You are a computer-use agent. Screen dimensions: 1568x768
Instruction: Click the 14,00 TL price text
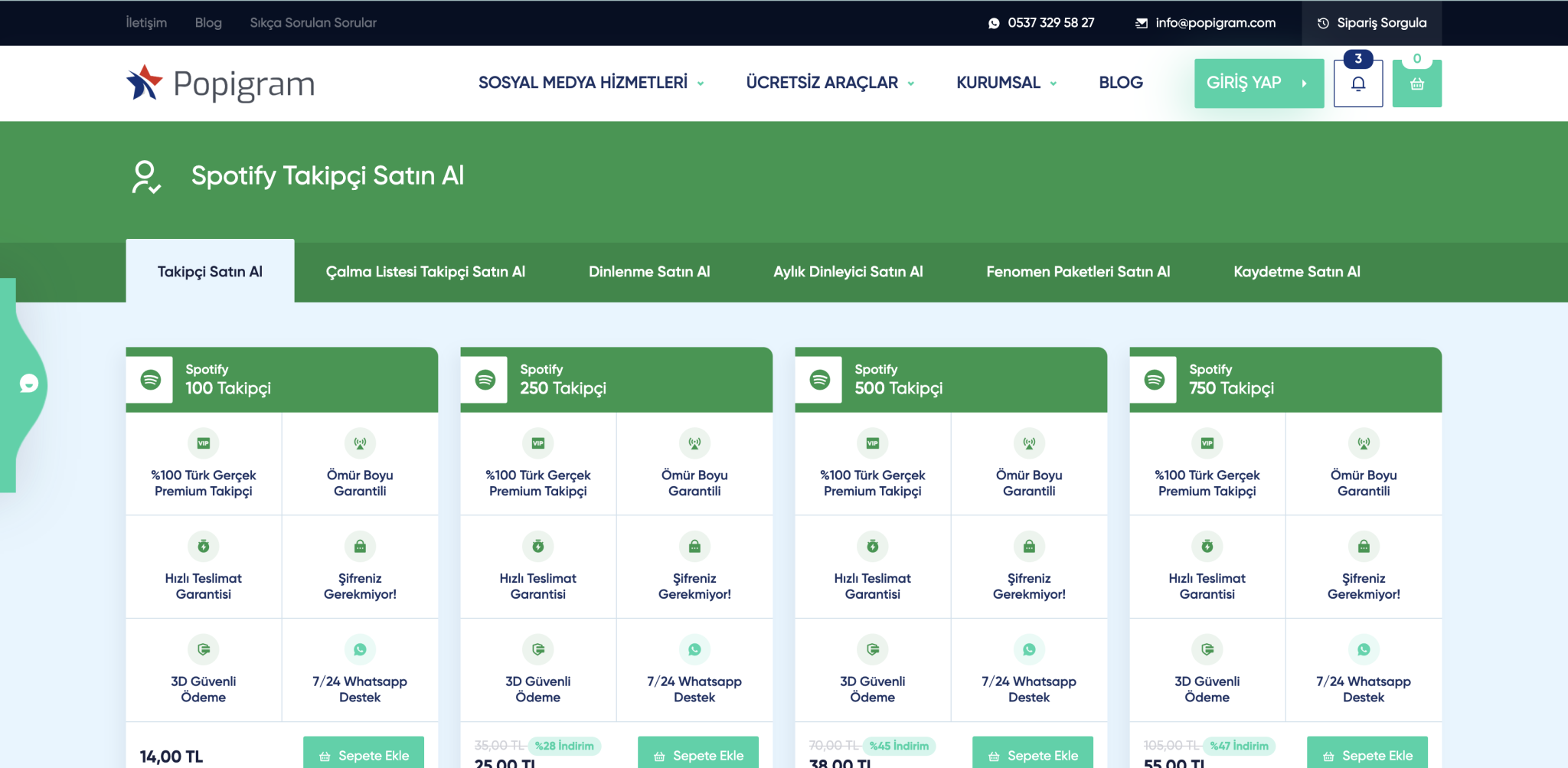coord(171,757)
